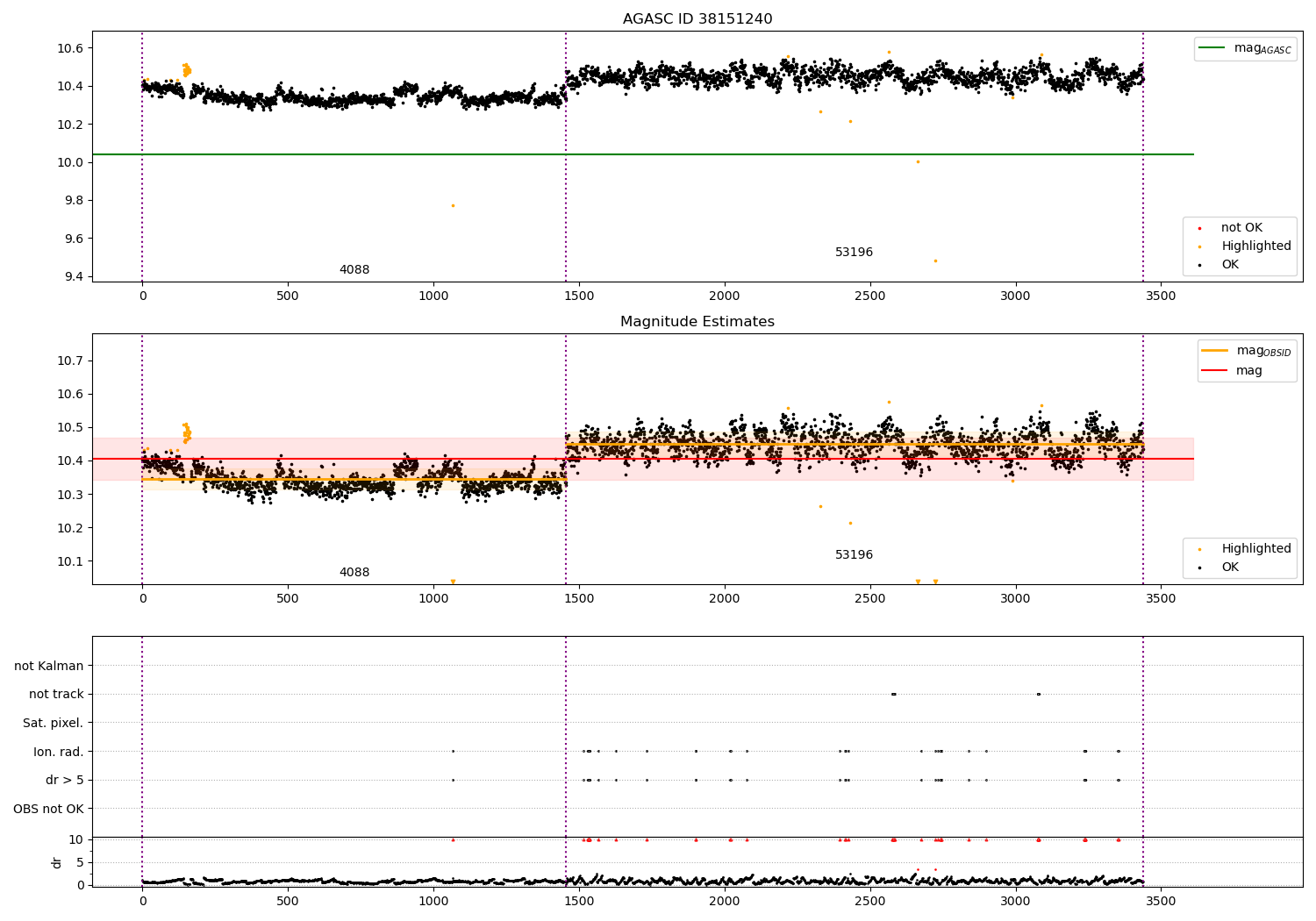
Task: Click the lowest orange outlier below 9.5 in top plot
Action: click(935, 261)
